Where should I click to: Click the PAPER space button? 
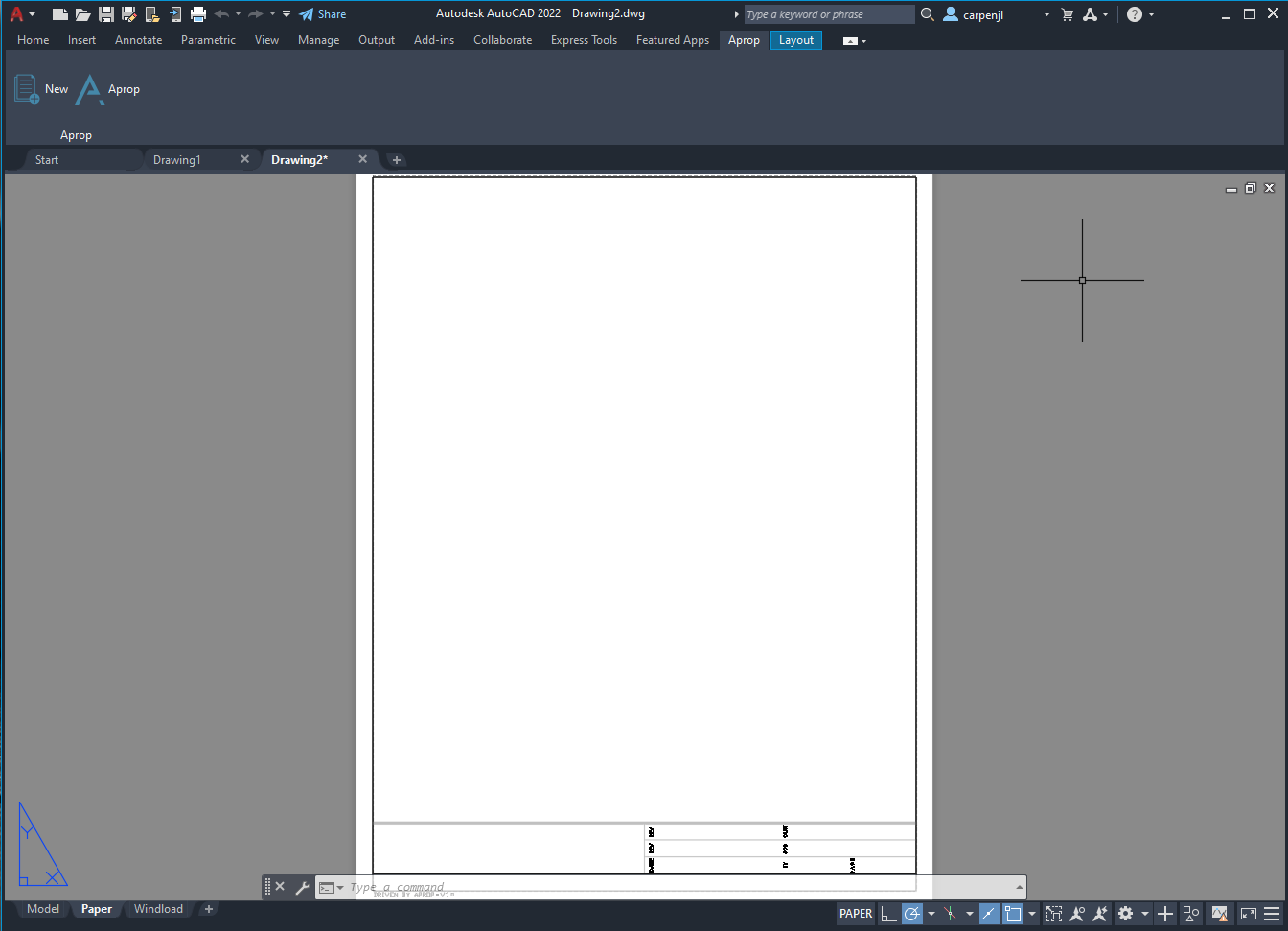pyautogui.click(x=856, y=914)
